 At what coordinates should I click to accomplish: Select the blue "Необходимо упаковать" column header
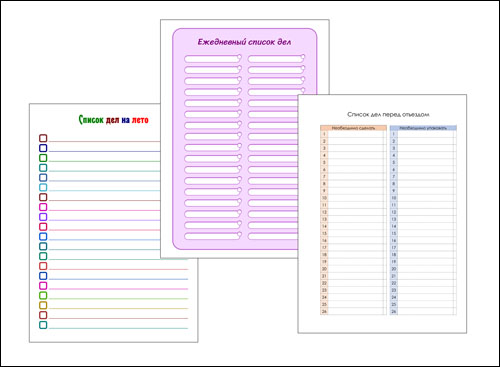coord(423,128)
